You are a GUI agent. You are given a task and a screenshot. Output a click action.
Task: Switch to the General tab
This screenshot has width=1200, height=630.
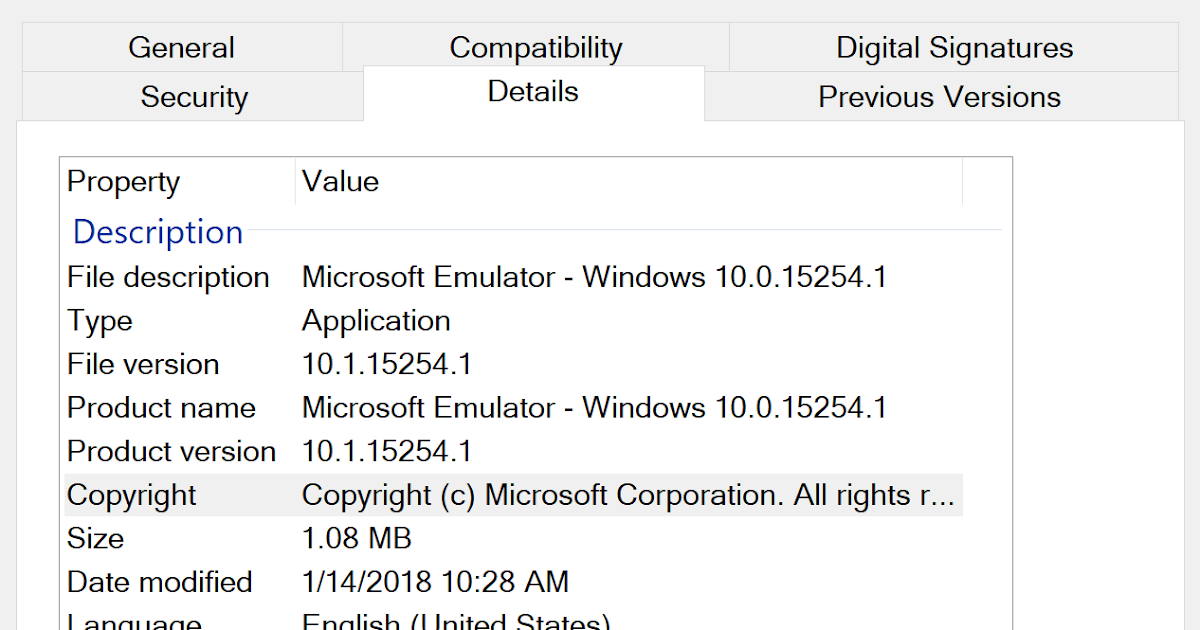(181, 47)
